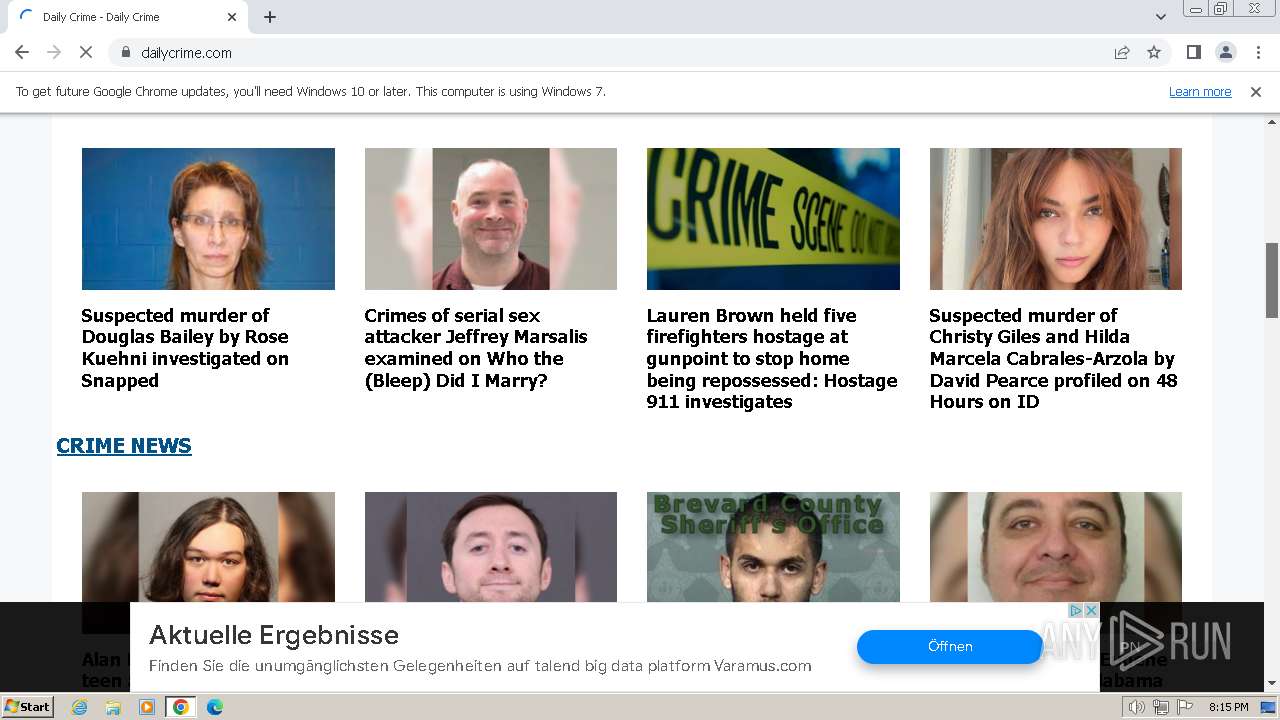Click the page vertical scrollbar thumb
The image size is (1280, 720).
(x=1272, y=280)
